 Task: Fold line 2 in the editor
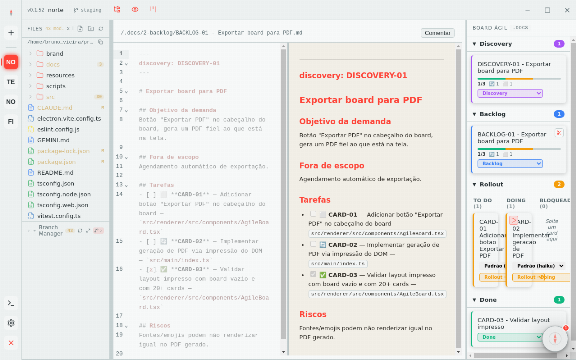coord(127,64)
